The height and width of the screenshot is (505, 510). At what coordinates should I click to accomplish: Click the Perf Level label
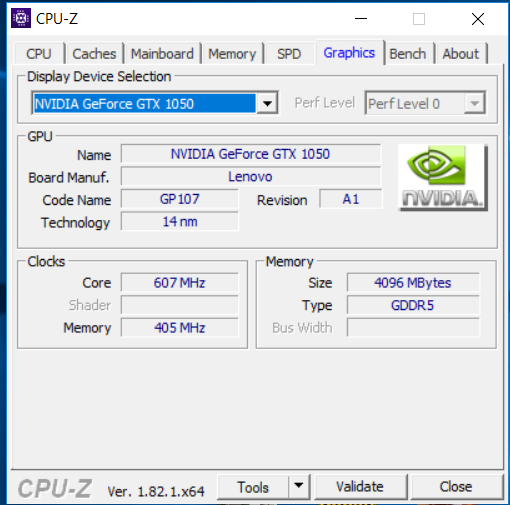coord(324,103)
